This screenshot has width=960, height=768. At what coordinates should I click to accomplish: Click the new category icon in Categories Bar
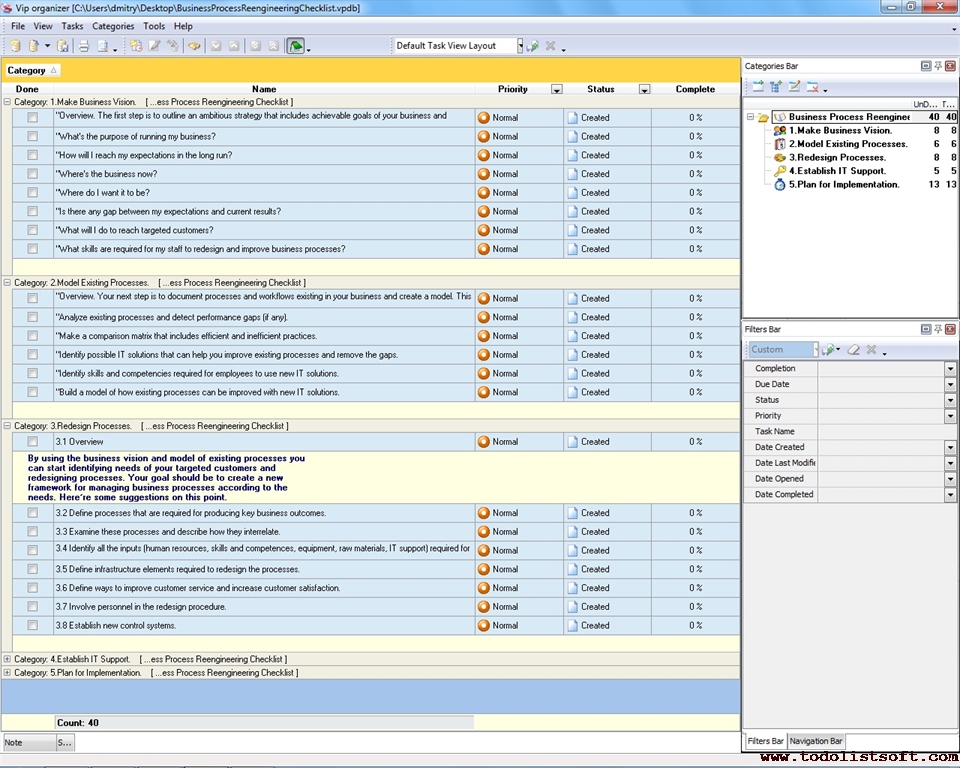(x=759, y=87)
